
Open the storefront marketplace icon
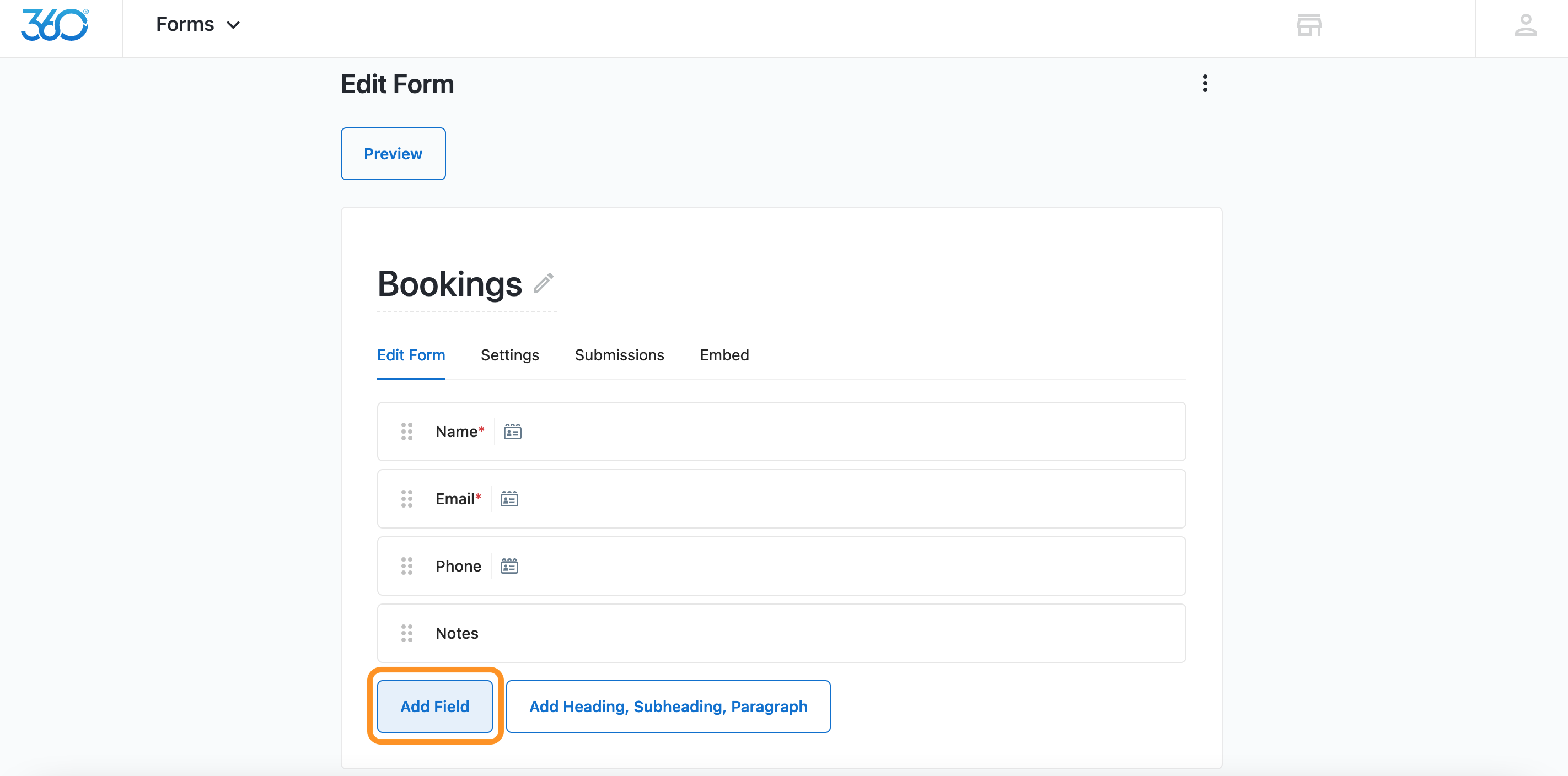point(1309,25)
